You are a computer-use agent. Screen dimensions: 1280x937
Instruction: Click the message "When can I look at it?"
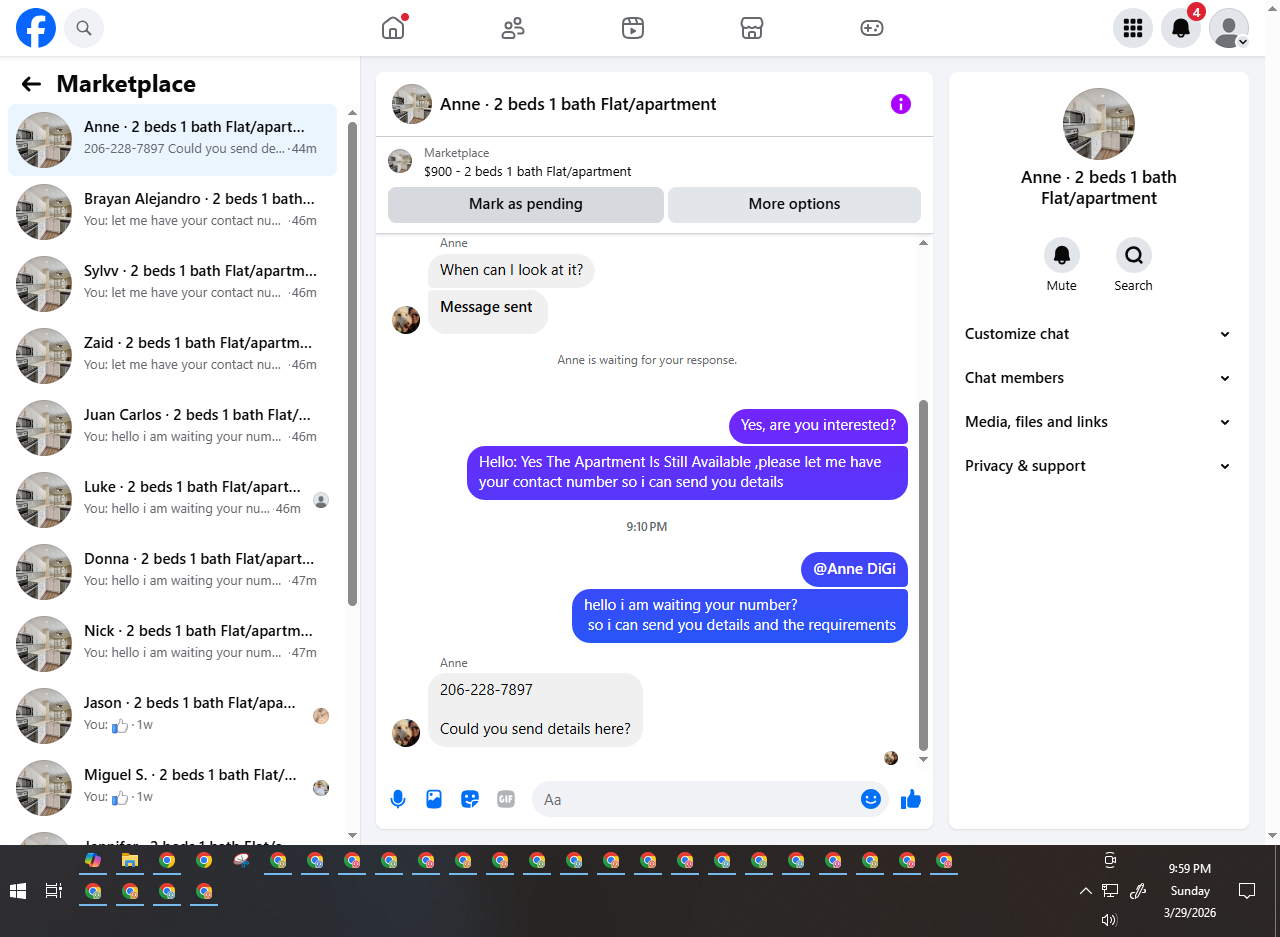511,270
